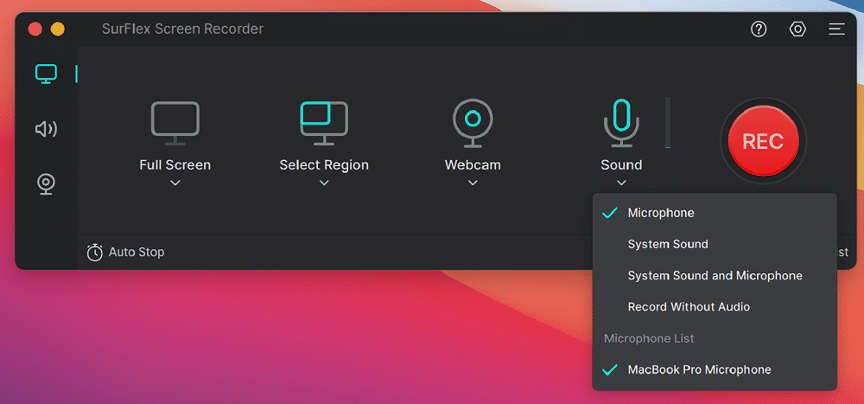Expand the Select Region dropdown chevron

[x=324, y=183]
